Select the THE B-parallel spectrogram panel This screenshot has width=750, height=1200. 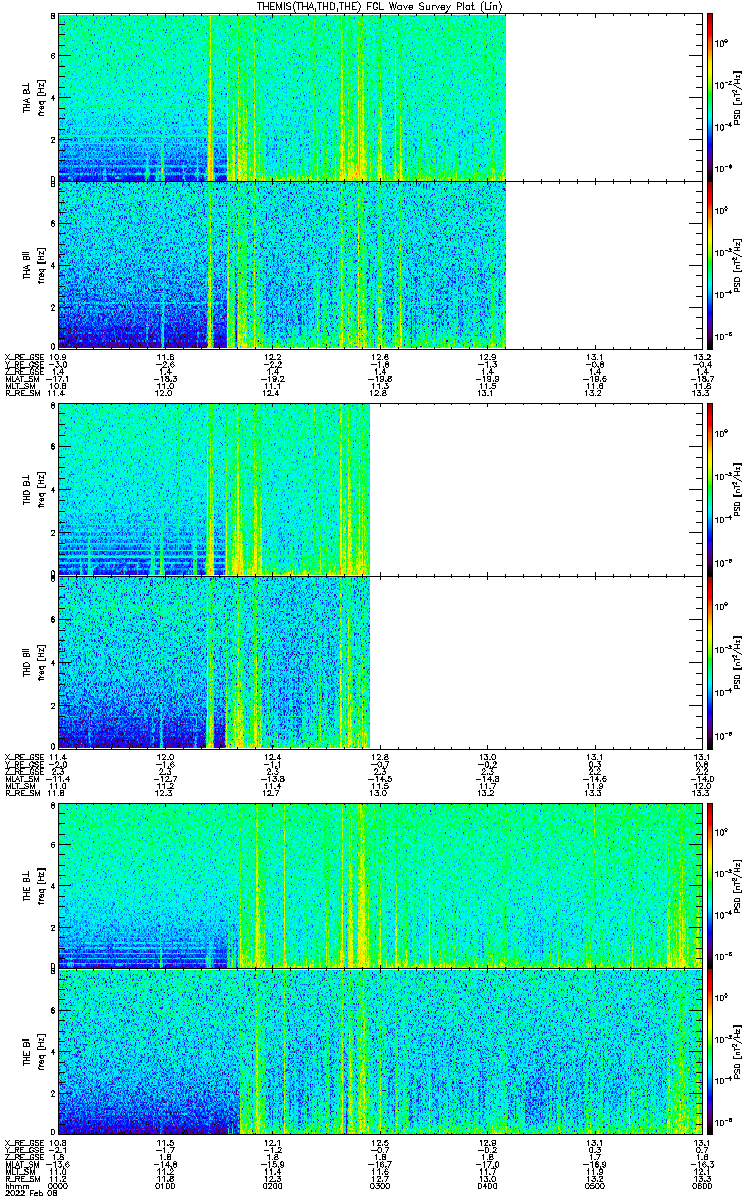pos(379,1051)
